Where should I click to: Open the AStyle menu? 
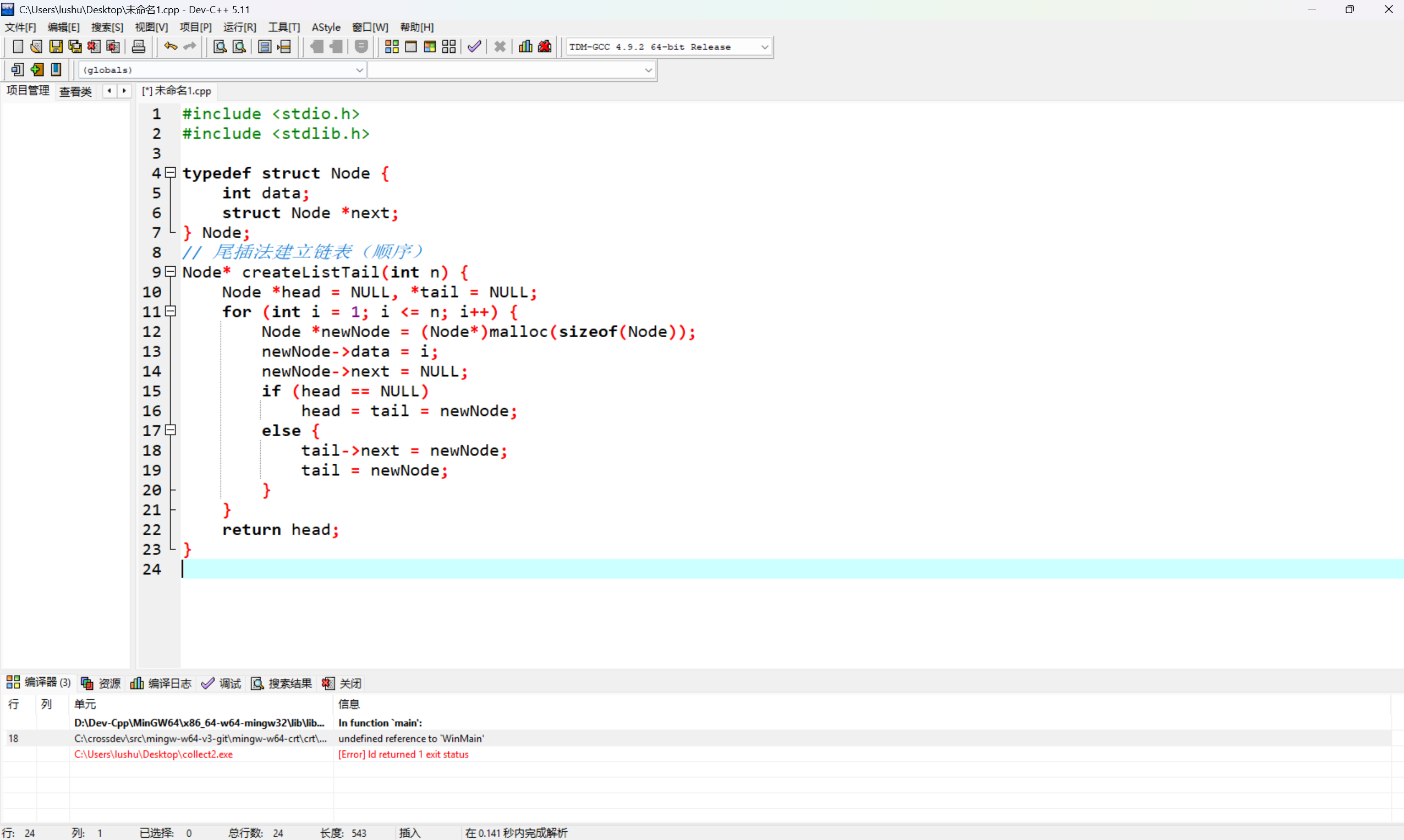[x=326, y=27]
